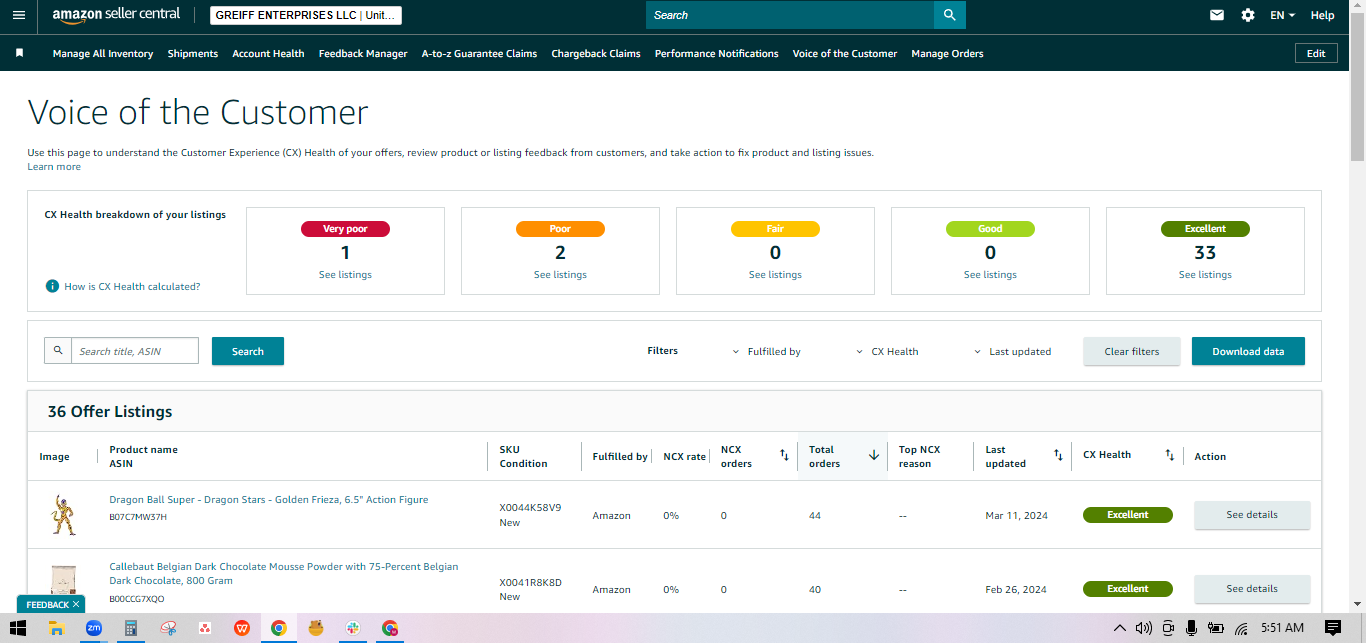Click the microphone tray icon
This screenshot has height=643, width=1366.
point(1191,628)
